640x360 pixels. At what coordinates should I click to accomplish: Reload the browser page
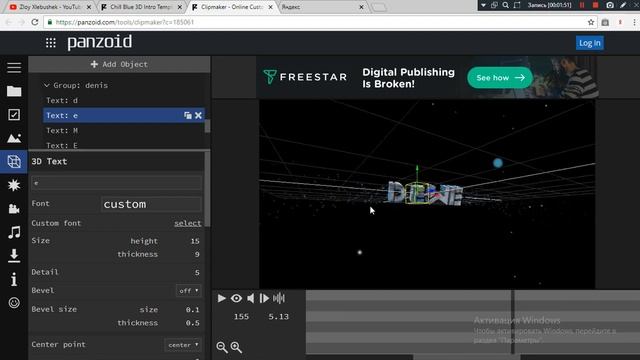pos(35,22)
